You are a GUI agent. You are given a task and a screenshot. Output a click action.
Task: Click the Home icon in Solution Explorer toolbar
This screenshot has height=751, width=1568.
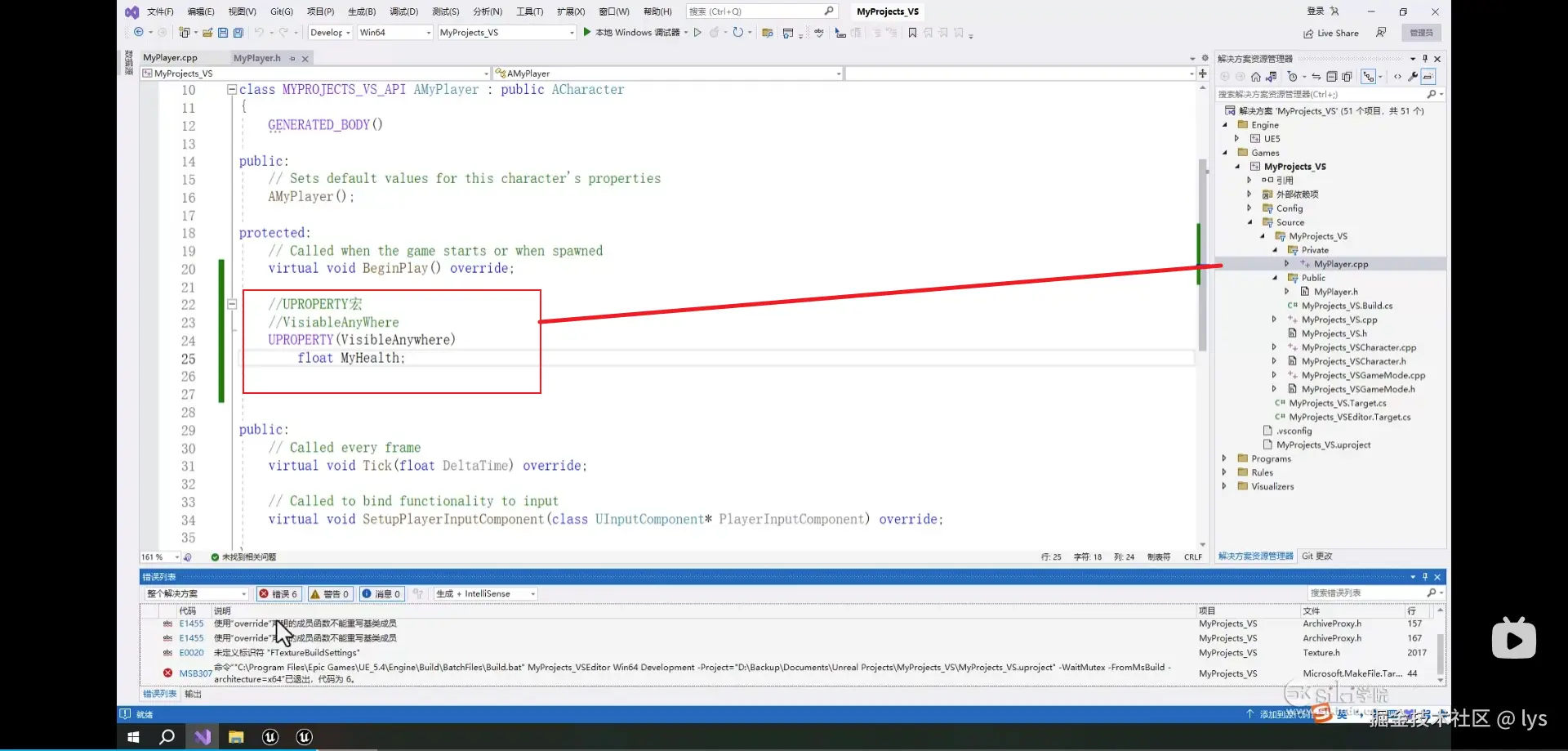click(1256, 77)
